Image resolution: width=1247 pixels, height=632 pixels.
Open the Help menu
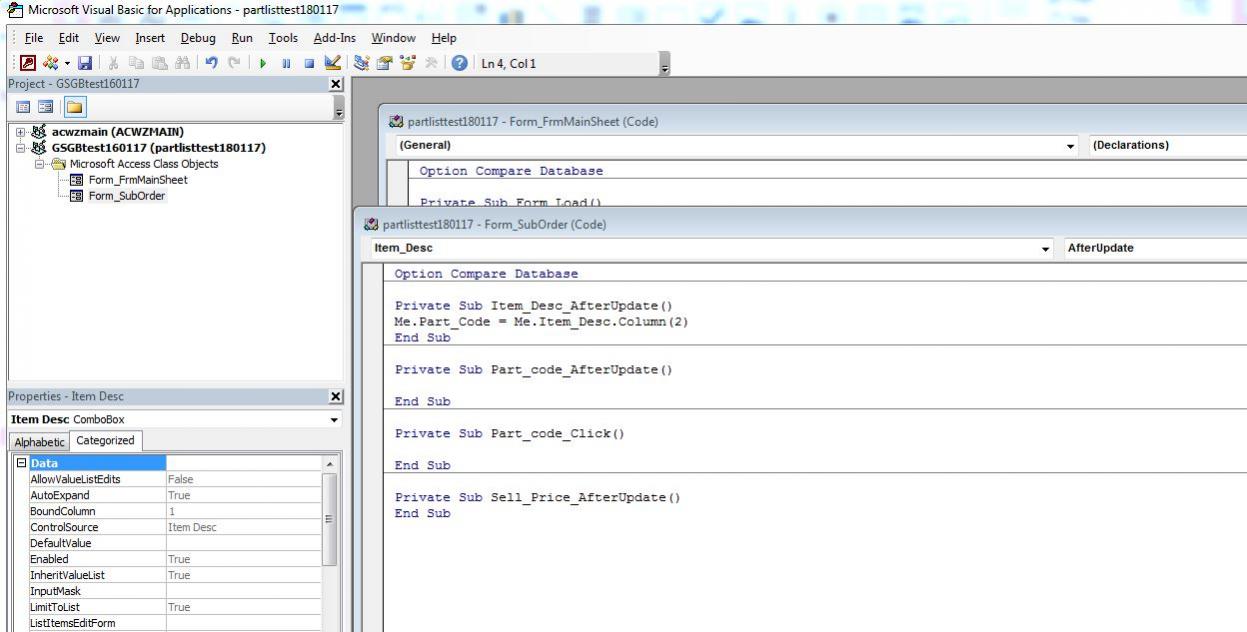coord(443,38)
